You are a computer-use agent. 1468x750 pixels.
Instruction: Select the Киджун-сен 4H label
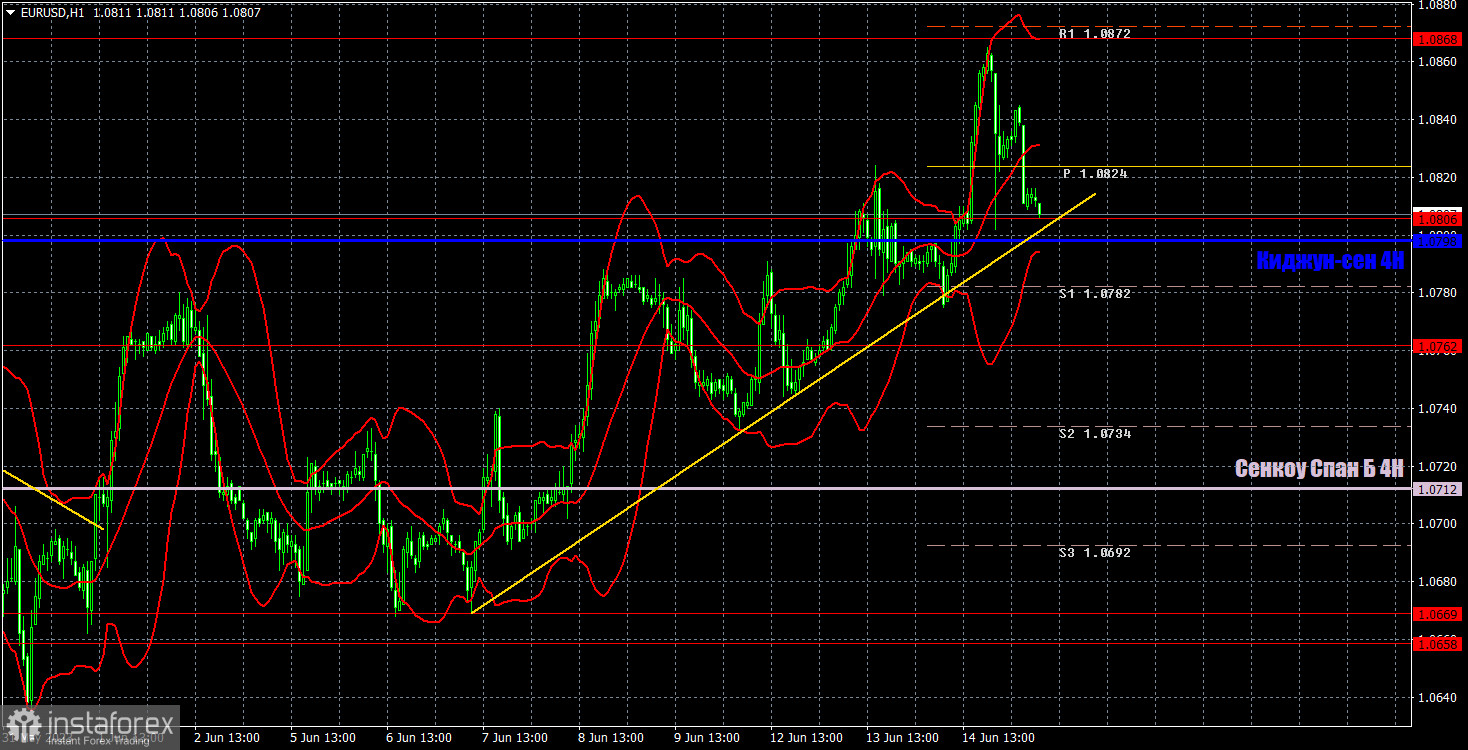click(1330, 261)
